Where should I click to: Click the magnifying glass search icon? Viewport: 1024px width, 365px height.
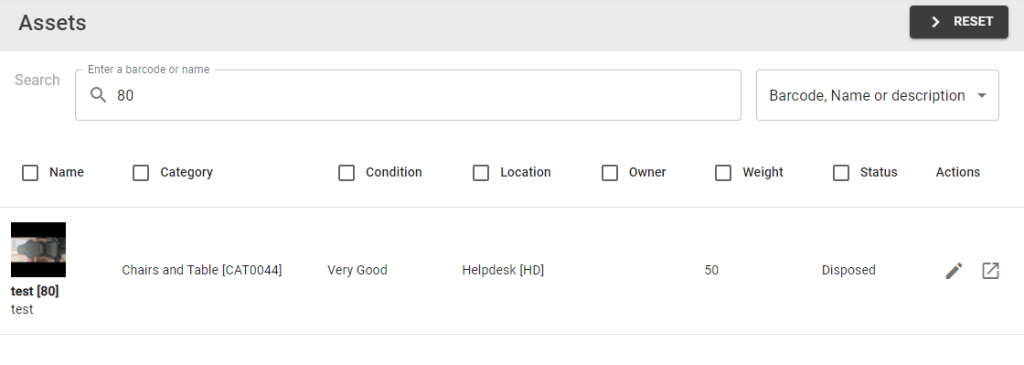click(x=98, y=95)
